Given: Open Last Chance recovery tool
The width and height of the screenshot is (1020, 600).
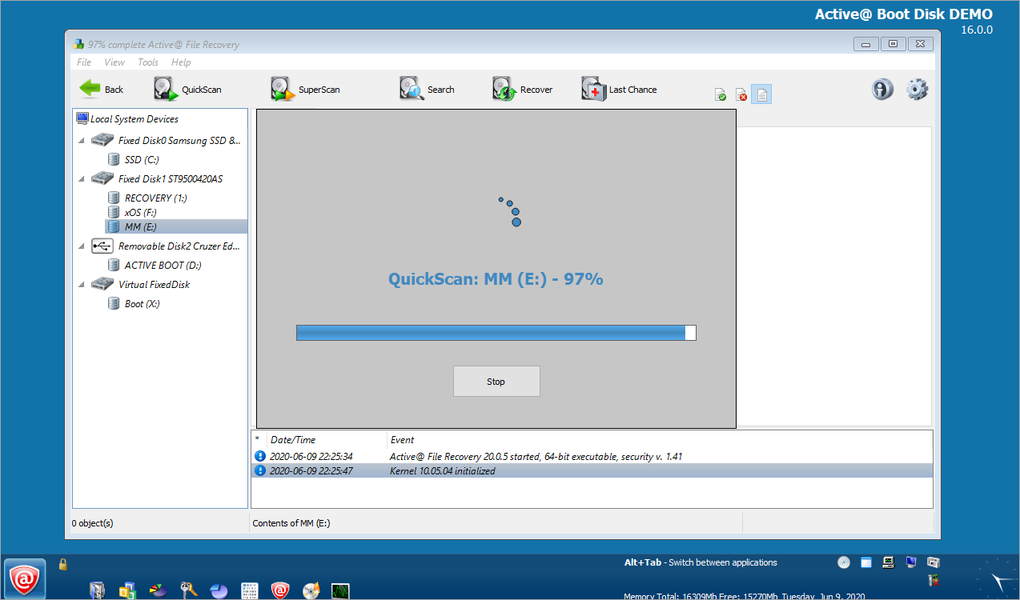Looking at the screenshot, I should click(x=619, y=89).
